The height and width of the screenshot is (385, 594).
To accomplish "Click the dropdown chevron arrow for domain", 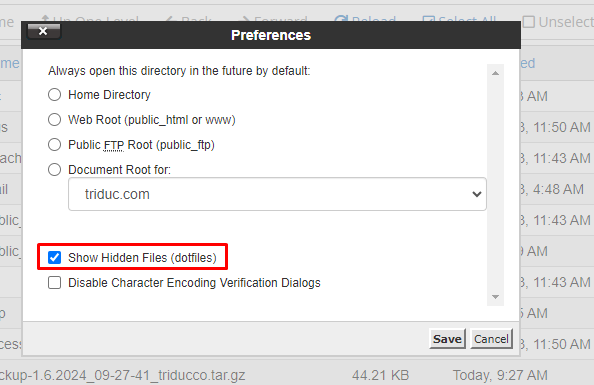I will tap(477, 194).
